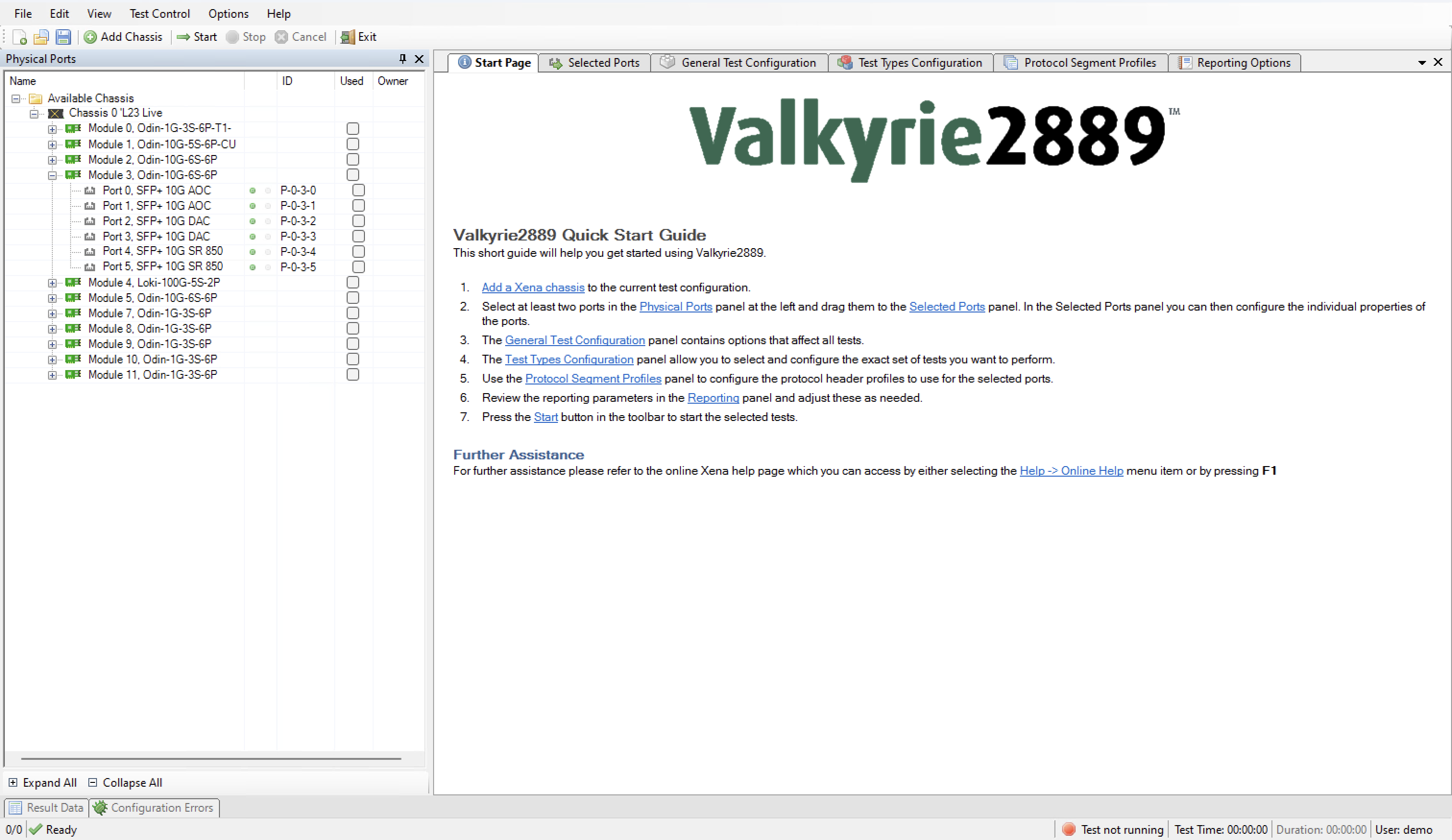Select the Chassis 0 icon in the tree
Image resolution: width=1452 pixels, height=840 pixels.
point(56,113)
